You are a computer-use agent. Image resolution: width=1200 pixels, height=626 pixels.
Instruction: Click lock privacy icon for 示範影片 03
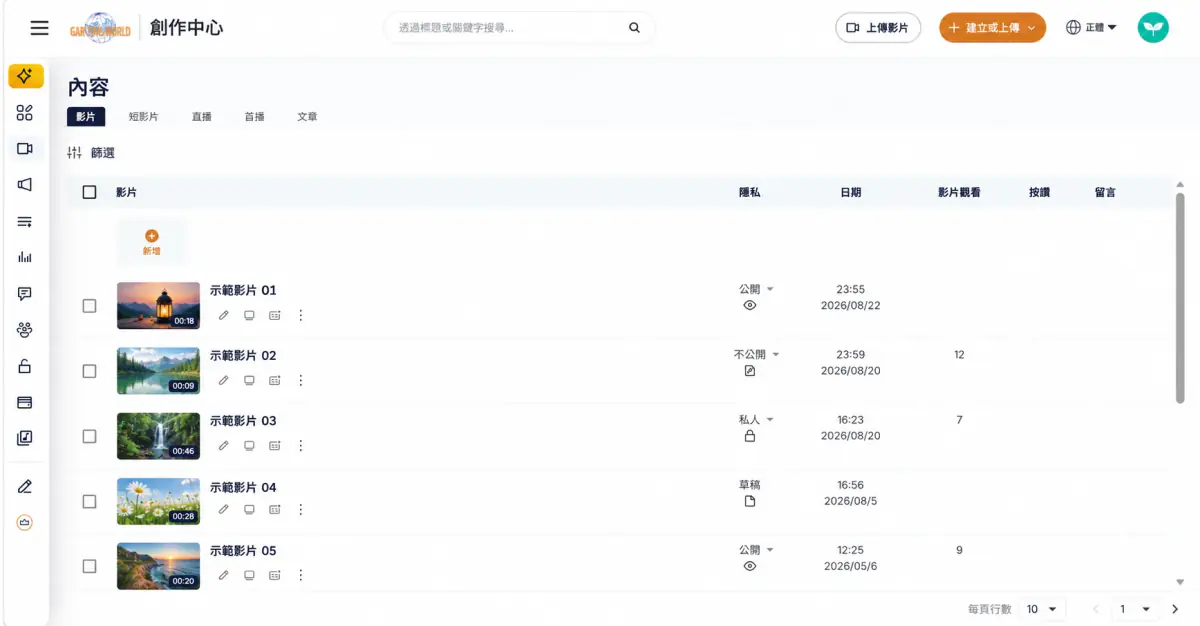pos(750,436)
